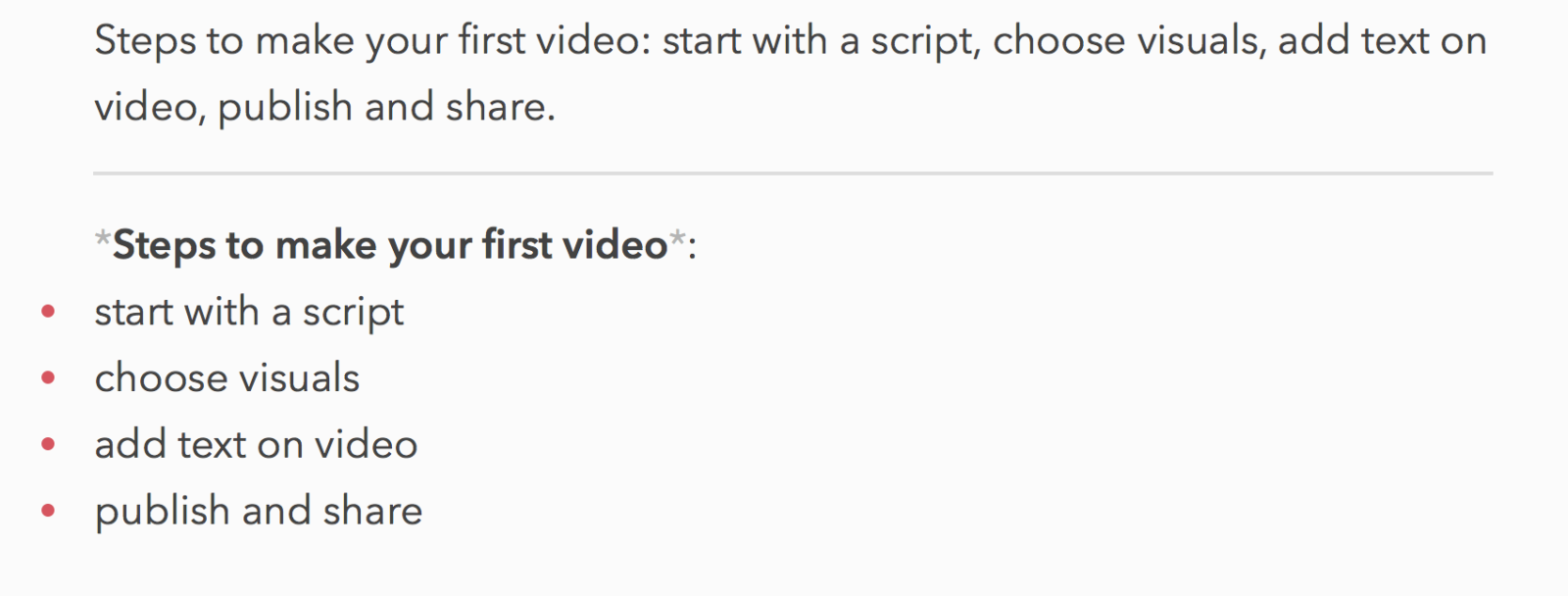Click 'add text on' at end of first line

point(1383,41)
